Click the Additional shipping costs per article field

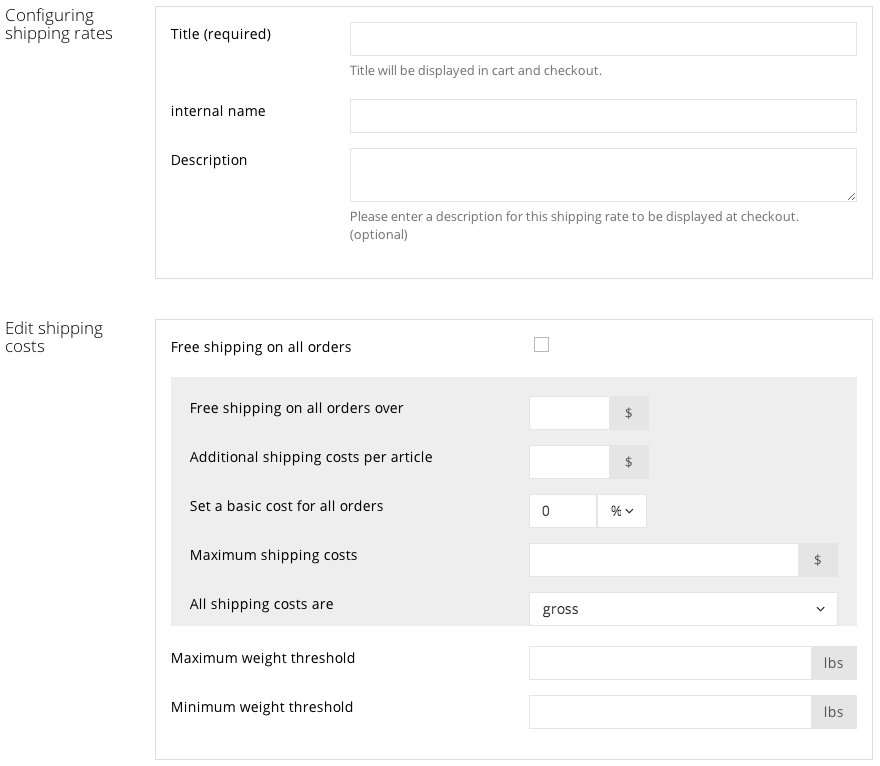tap(569, 461)
